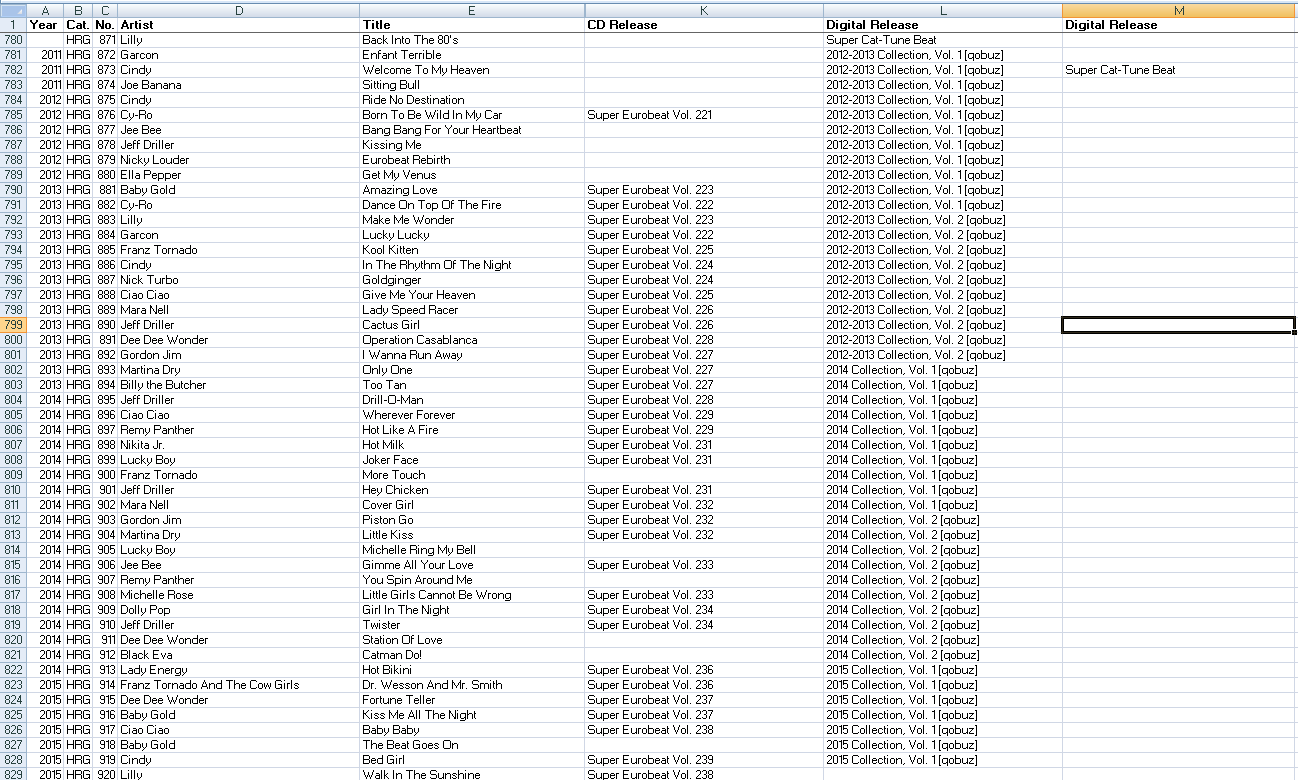Click the active empty cell in column M

[x=1178, y=325]
